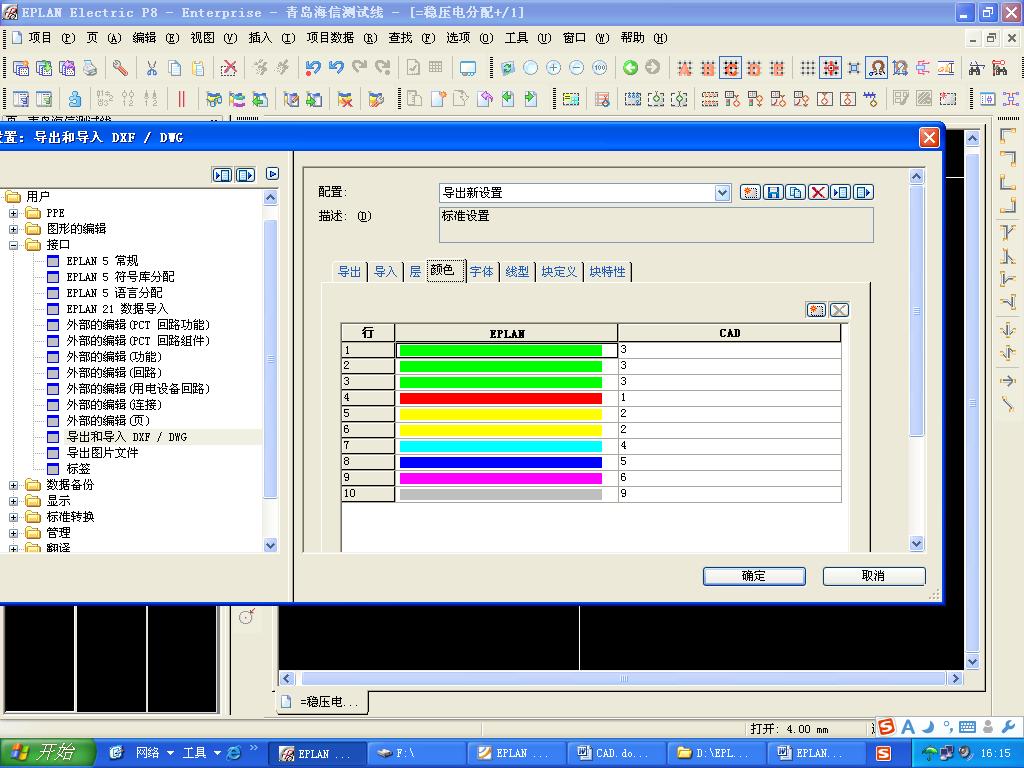Switch to the 字体 tab

(x=481, y=271)
